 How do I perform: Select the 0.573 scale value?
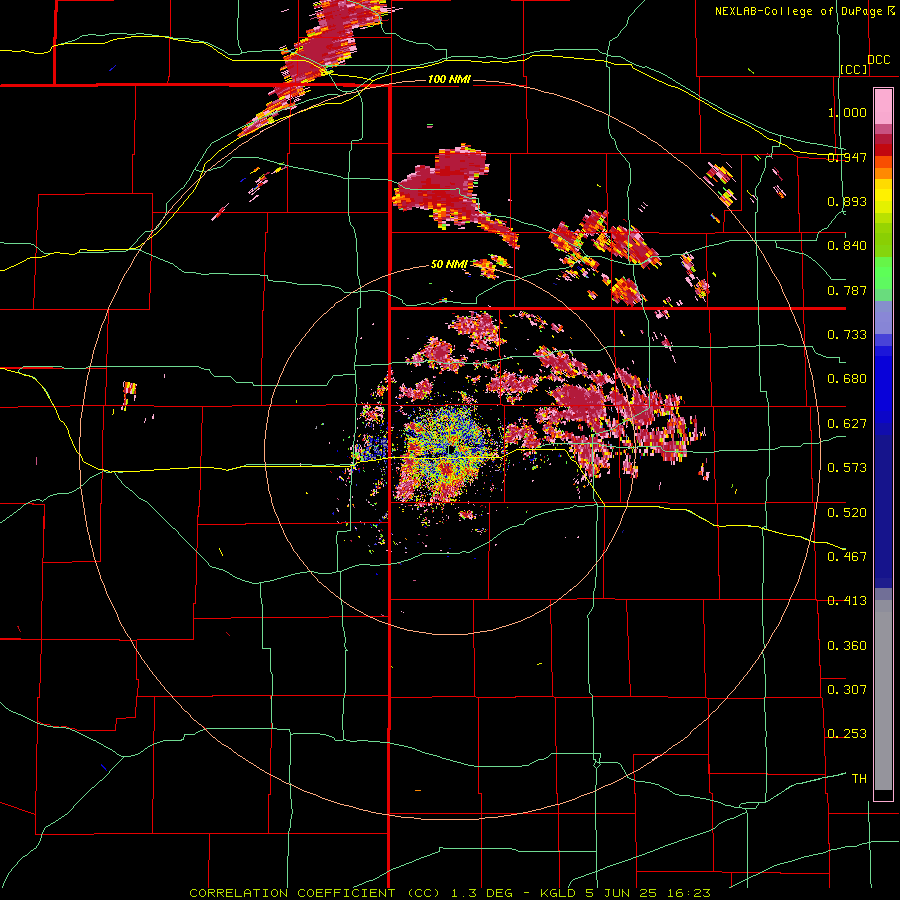tap(847, 468)
